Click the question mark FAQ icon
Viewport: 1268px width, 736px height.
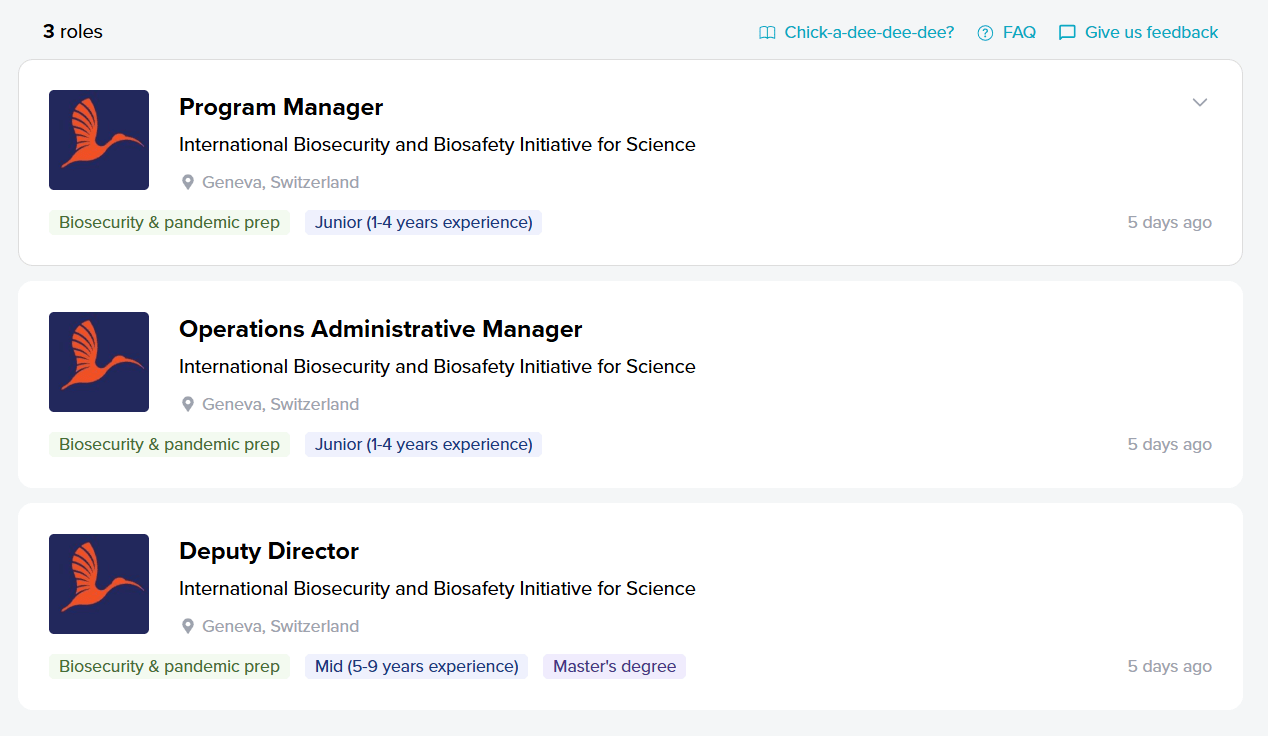(985, 33)
